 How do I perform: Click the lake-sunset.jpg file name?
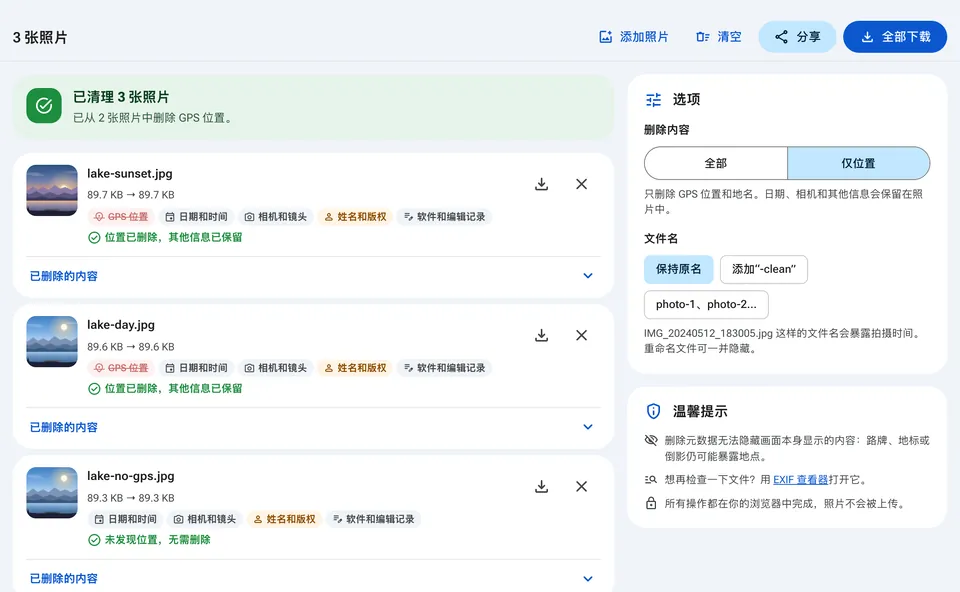[x=130, y=173]
